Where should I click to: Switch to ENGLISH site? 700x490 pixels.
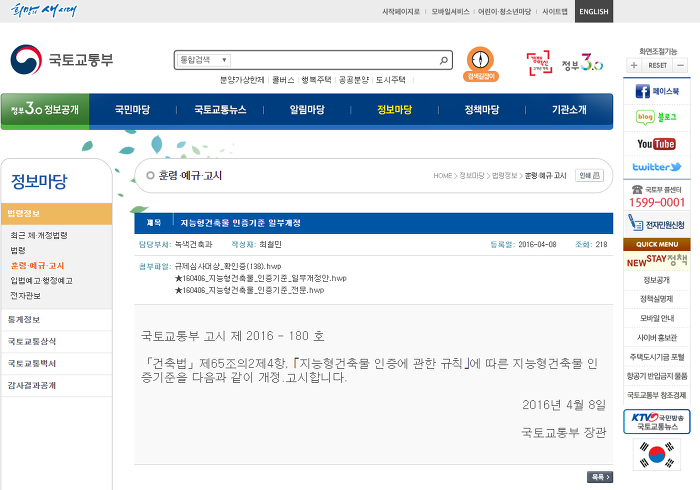(594, 11)
